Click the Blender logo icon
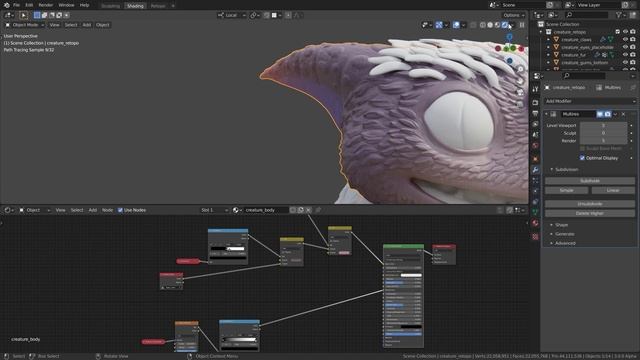Viewport: 640px width, 360px height. coord(7,5)
